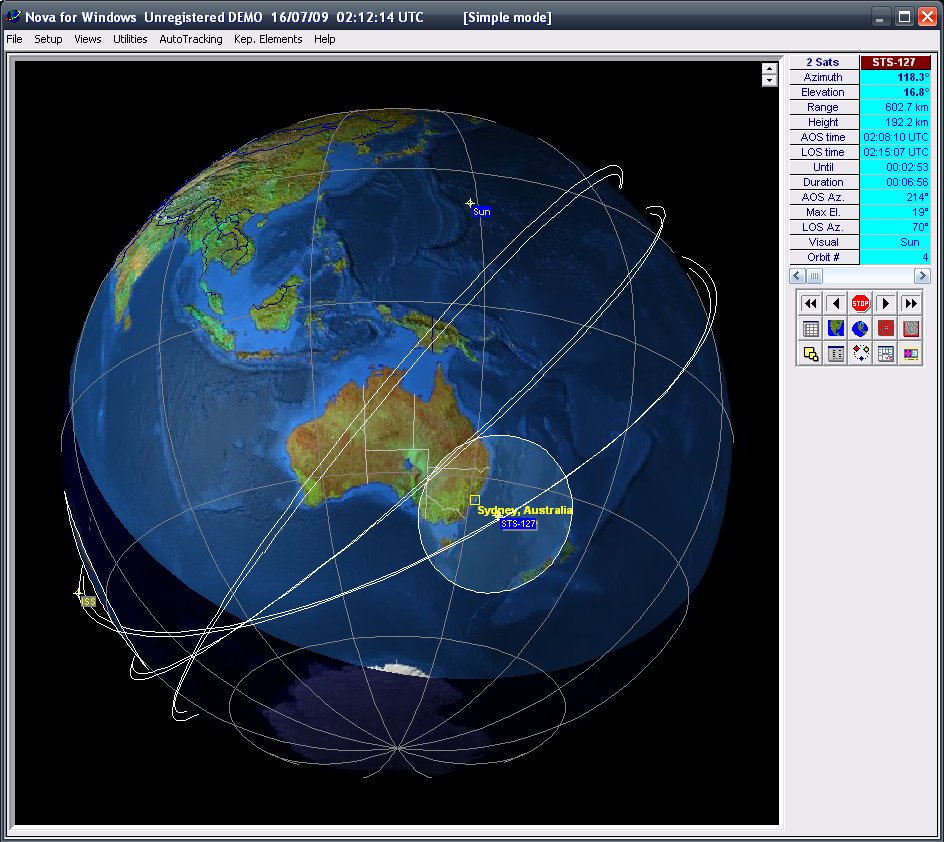
Task: Click the dotted circle with diamonds icon
Action: pyautogui.click(x=860, y=354)
